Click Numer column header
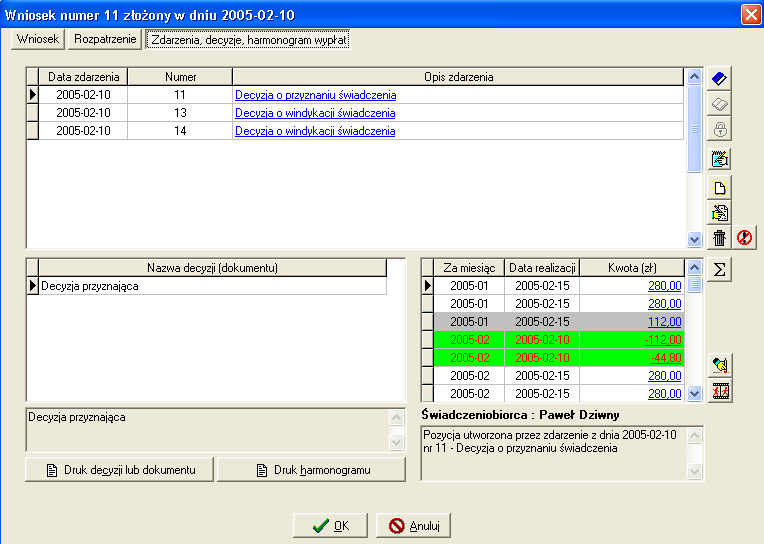This screenshot has width=764, height=544. tap(180, 77)
